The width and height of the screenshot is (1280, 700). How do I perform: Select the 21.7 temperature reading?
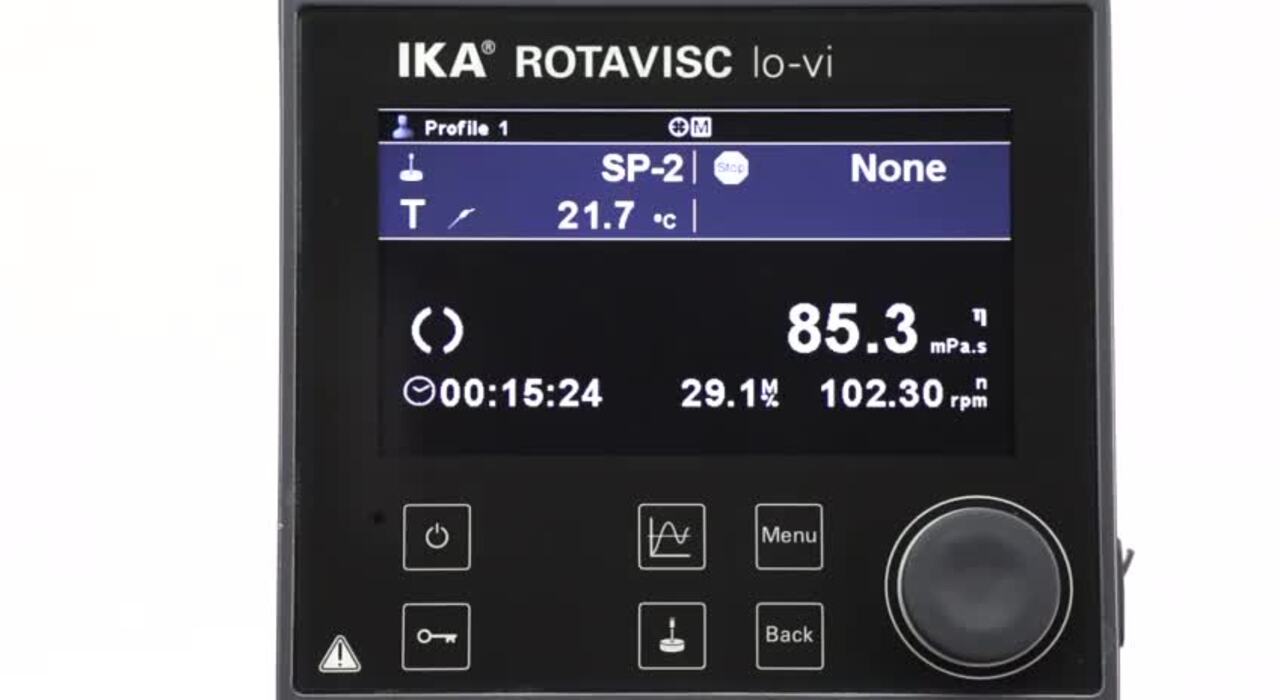click(x=595, y=215)
